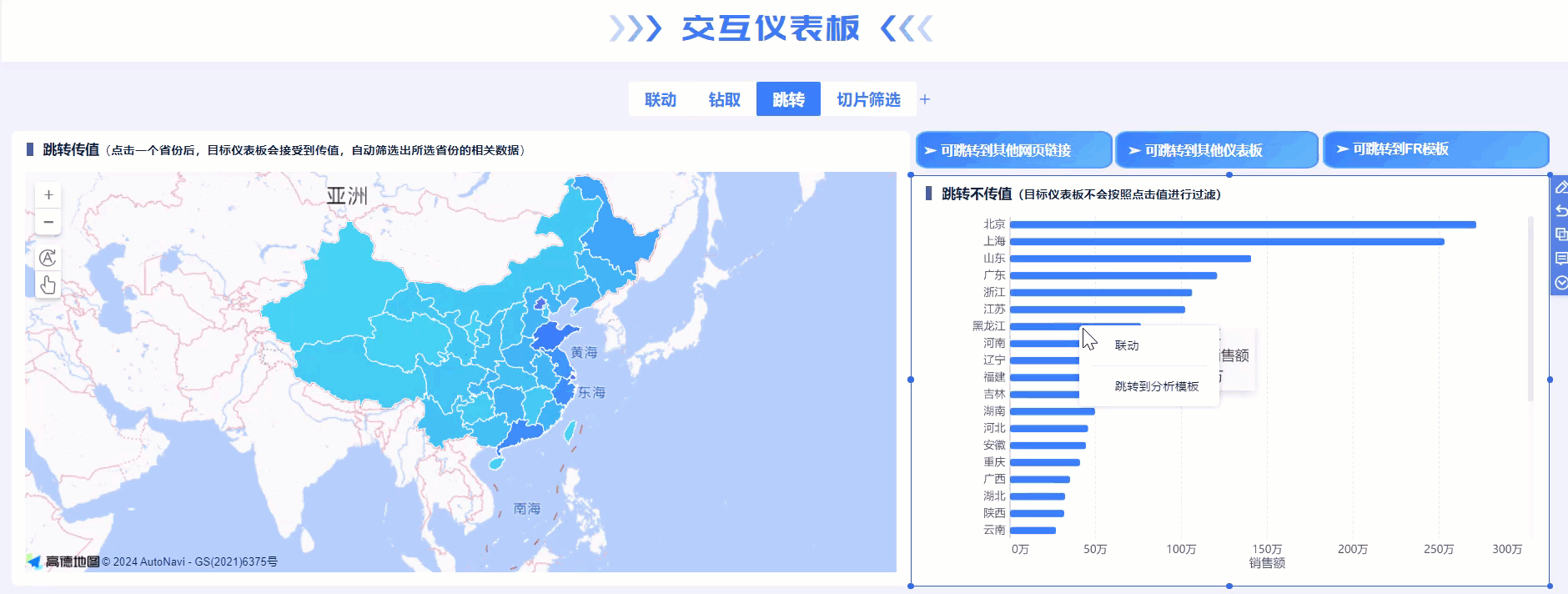Switch to the 联动 tab
1568x594 pixels.
661,99
